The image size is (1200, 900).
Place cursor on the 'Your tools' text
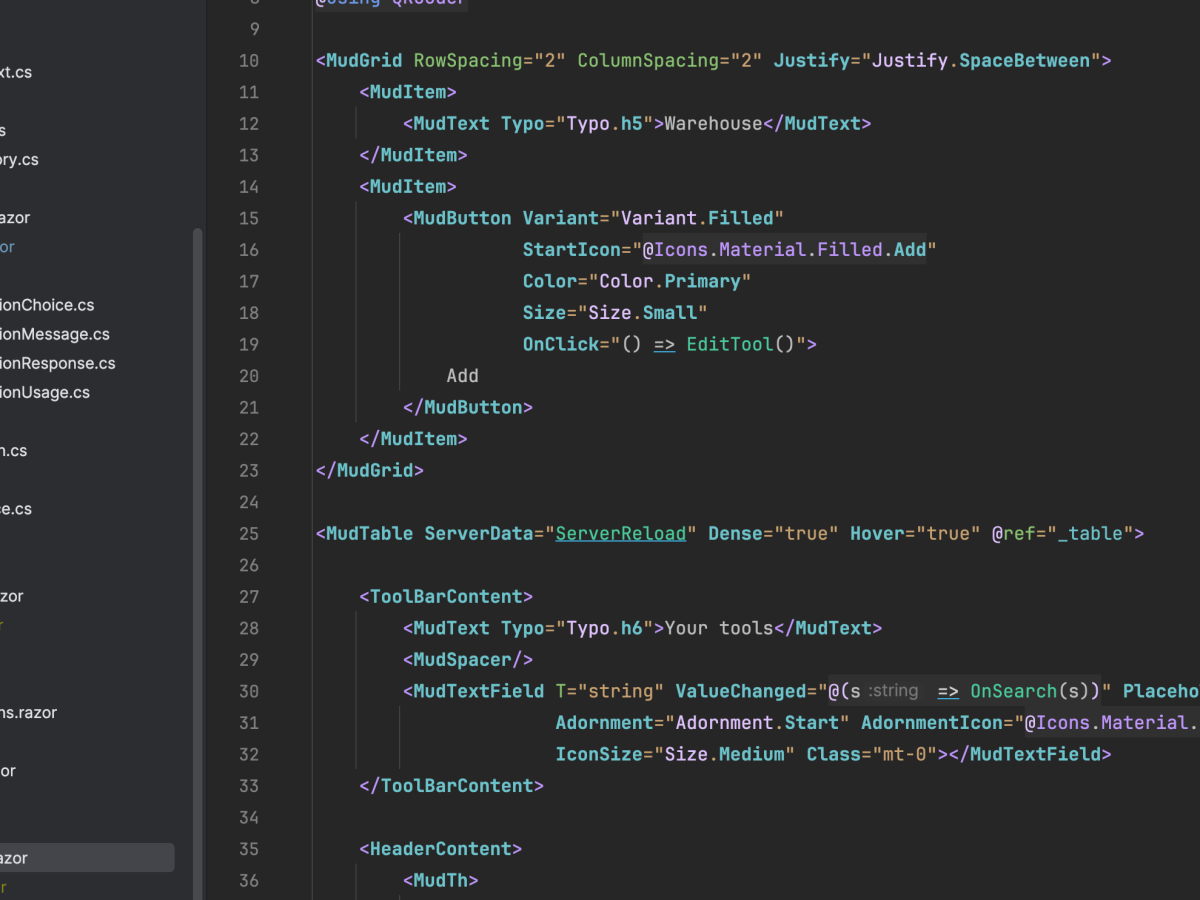(718, 628)
